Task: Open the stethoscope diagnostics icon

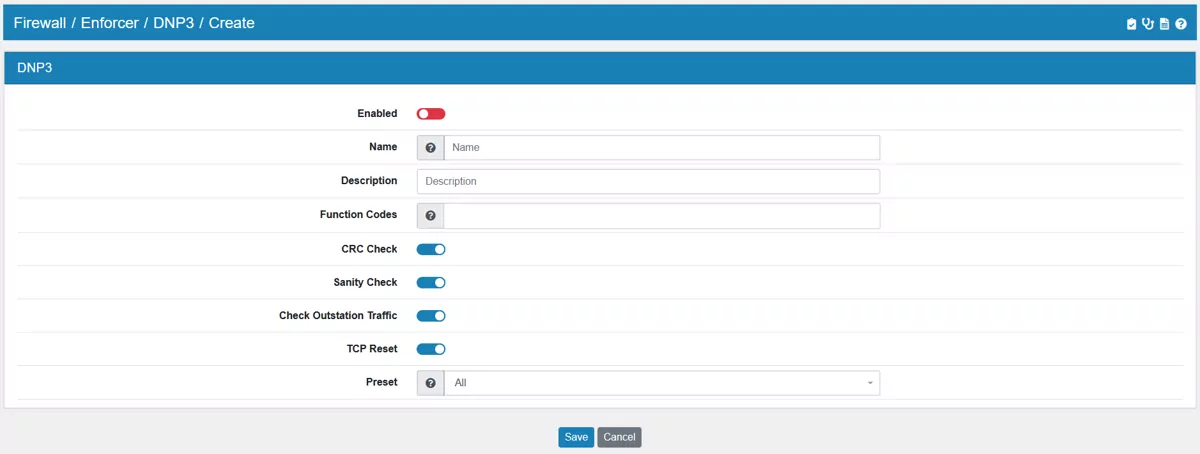Action: [x=1148, y=24]
